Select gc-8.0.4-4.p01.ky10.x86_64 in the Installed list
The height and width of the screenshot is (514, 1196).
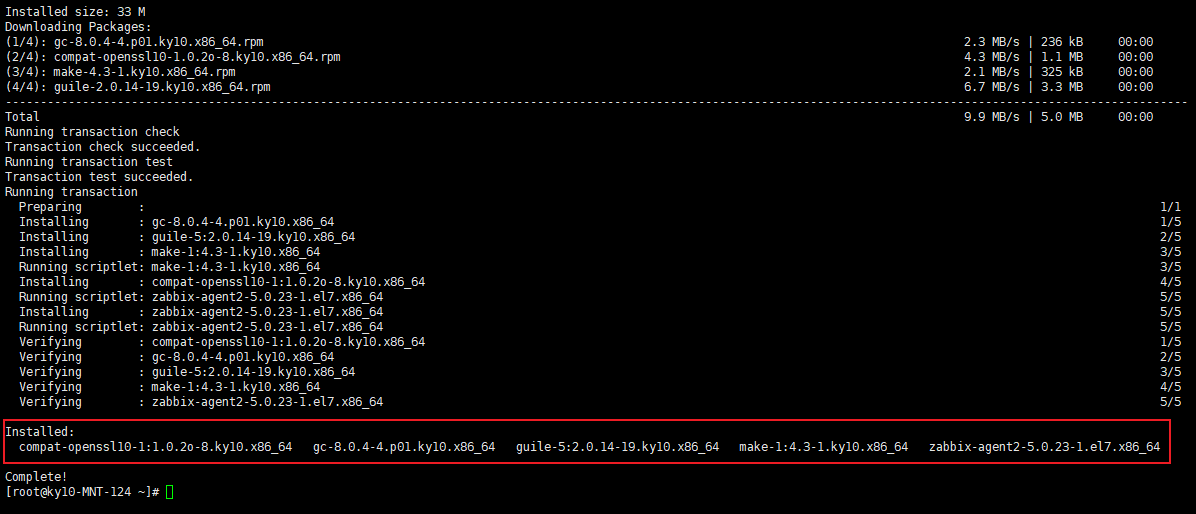click(x=403, y=447)
